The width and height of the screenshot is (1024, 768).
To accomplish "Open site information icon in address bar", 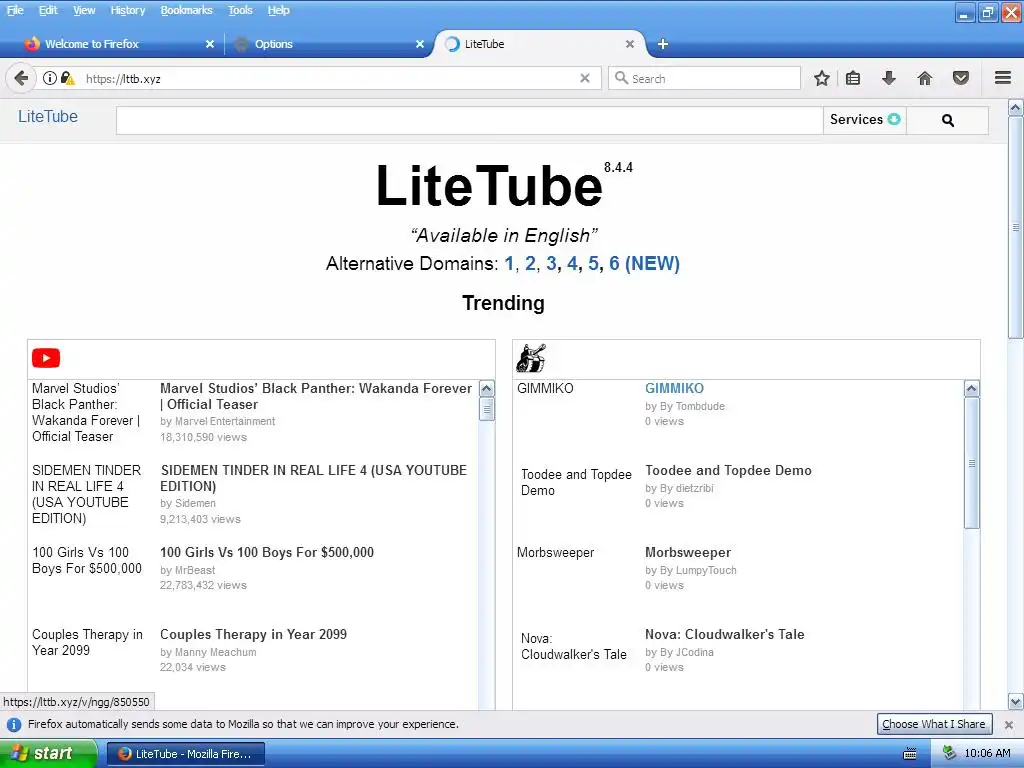I will click(50, 78).
